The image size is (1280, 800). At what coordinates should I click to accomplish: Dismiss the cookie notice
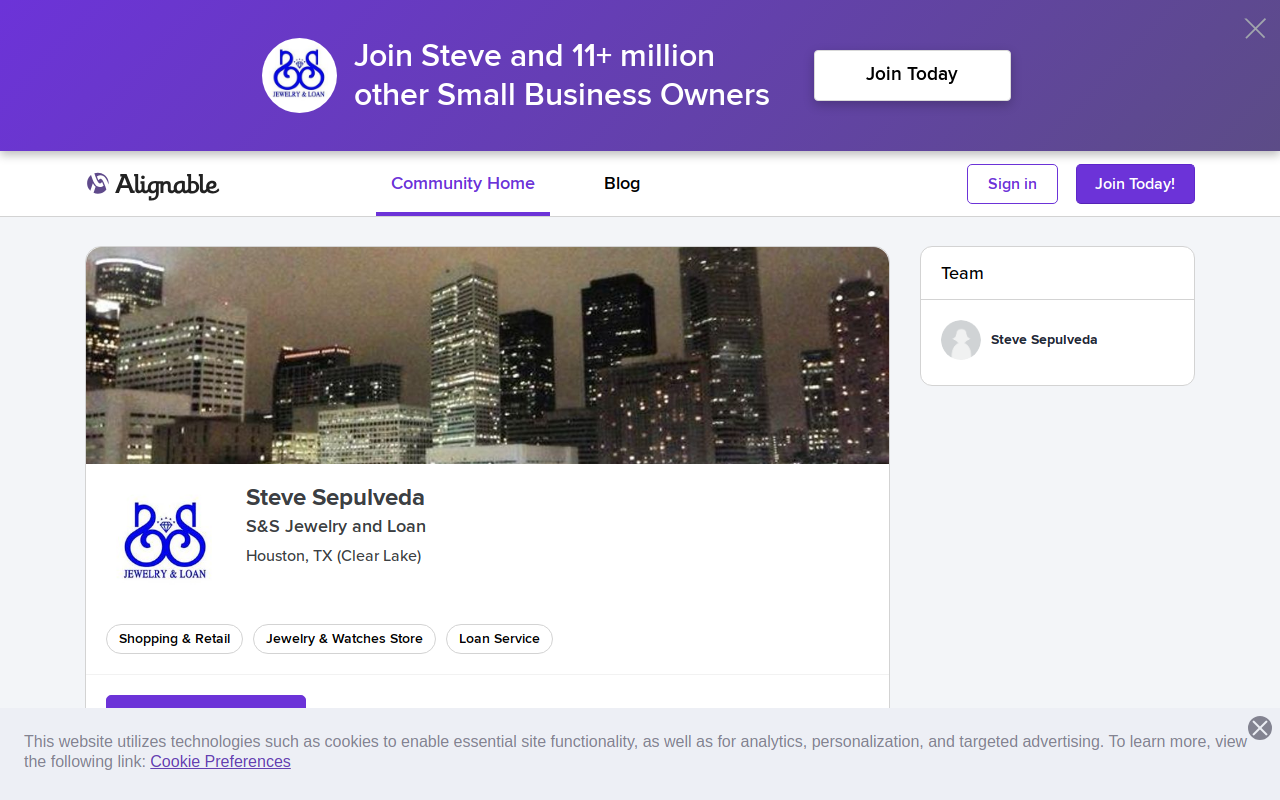click(x=1260, y=728)
